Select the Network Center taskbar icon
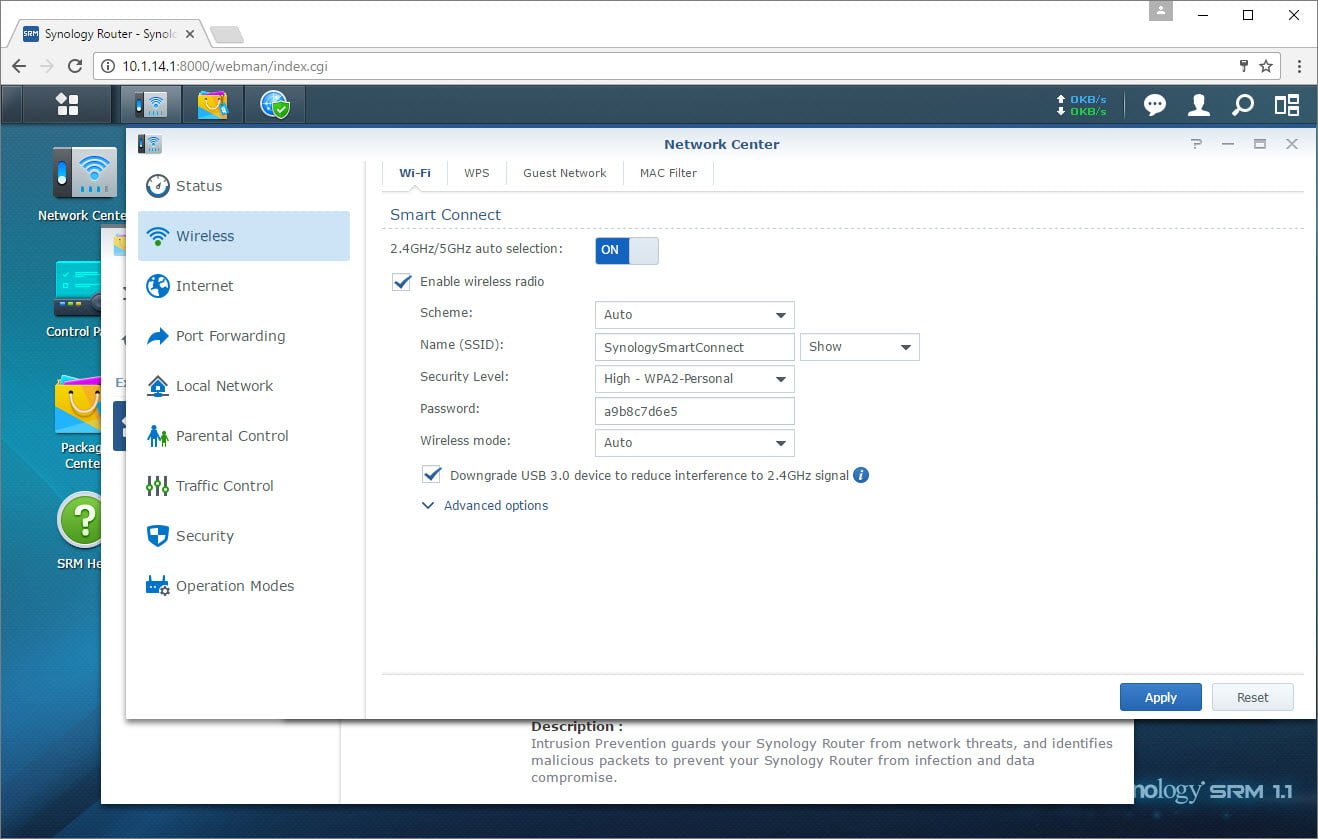1318x839 pixels. (x=151, y=104)
